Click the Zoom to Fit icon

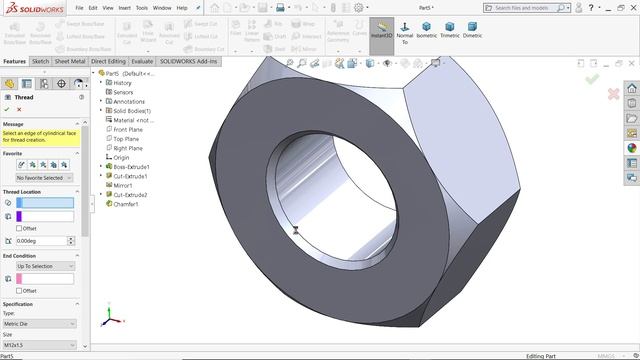(x=289, y=63)
